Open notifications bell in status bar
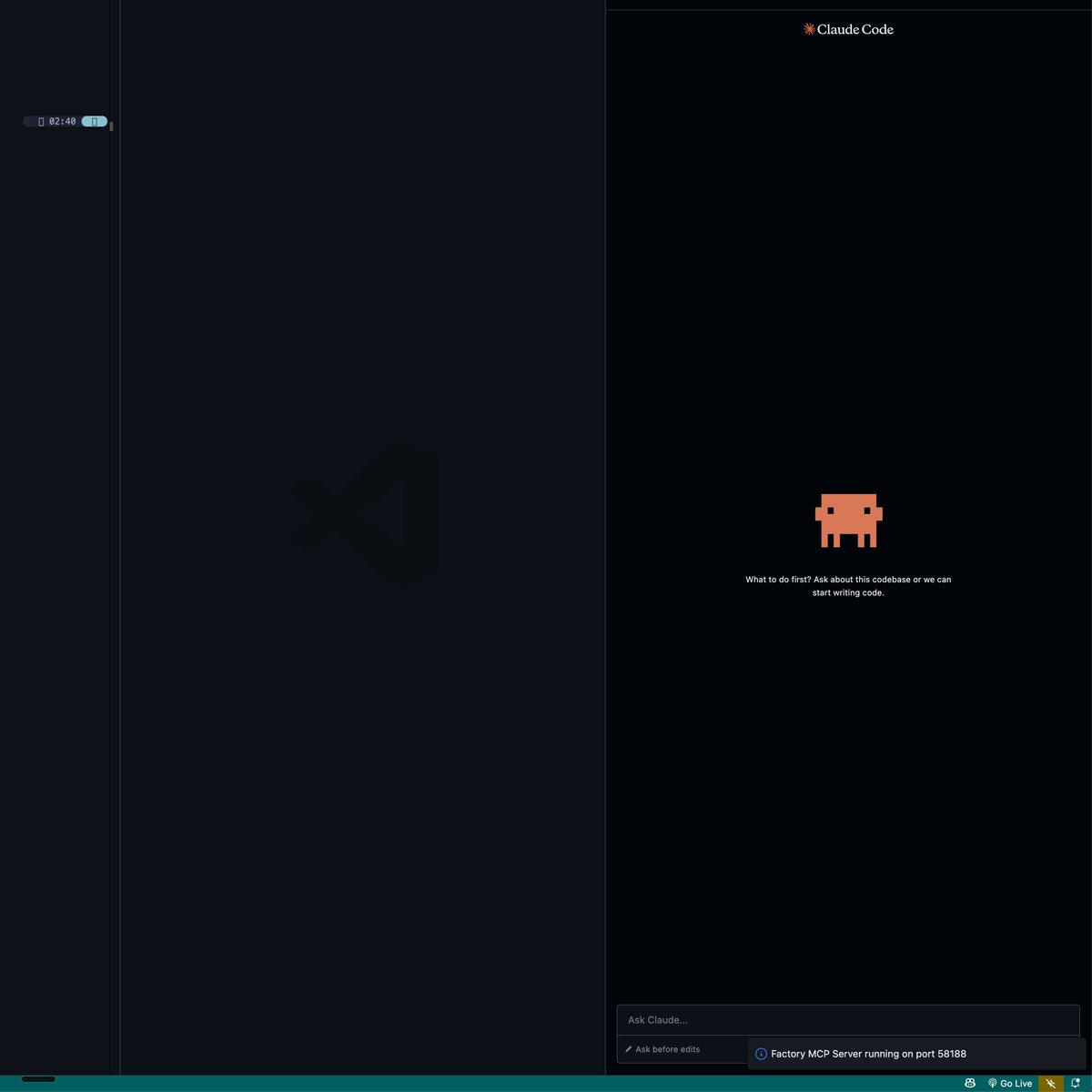 tap(1076, 1083)
